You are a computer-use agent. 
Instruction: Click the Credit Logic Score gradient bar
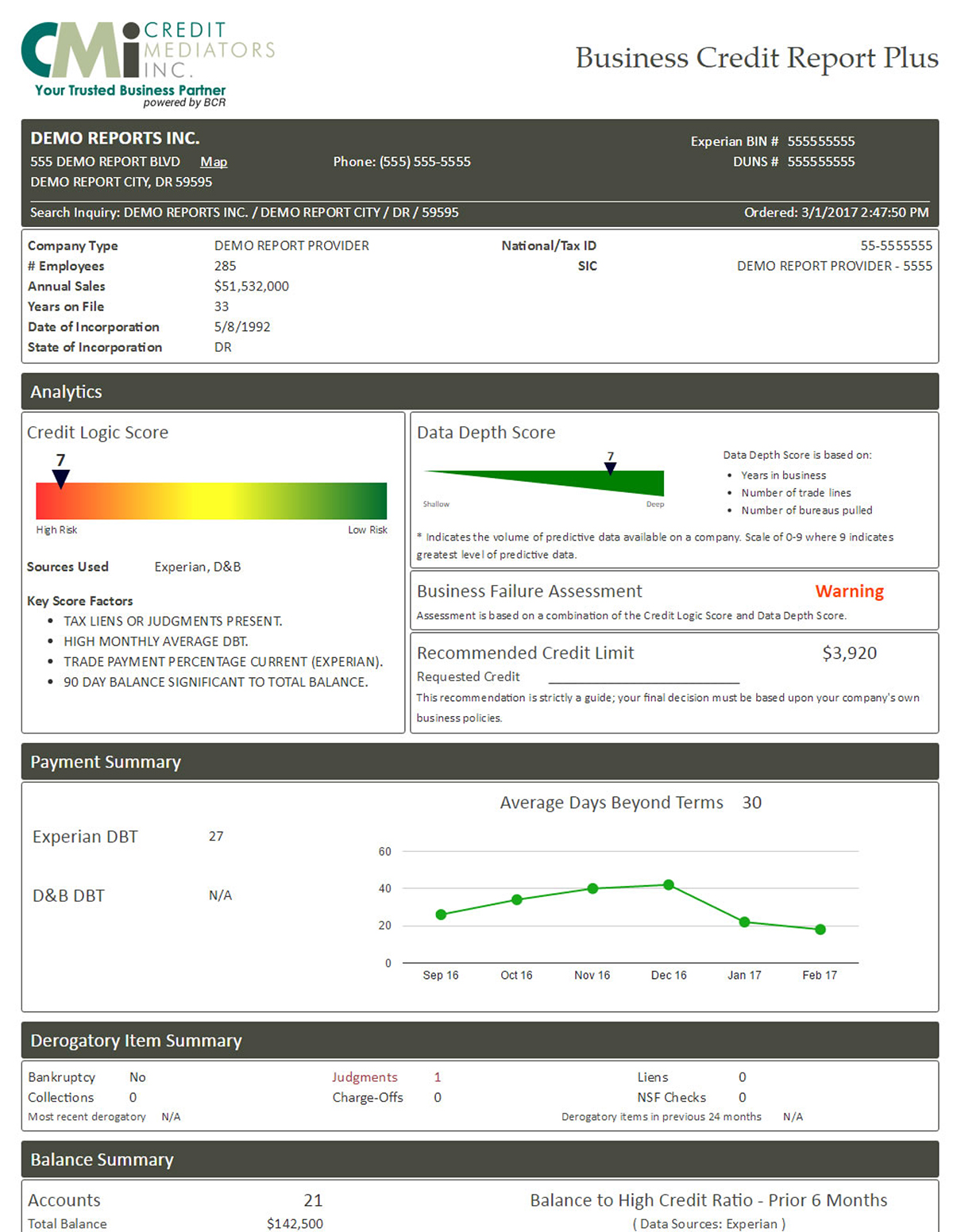[x=210, y=501]
